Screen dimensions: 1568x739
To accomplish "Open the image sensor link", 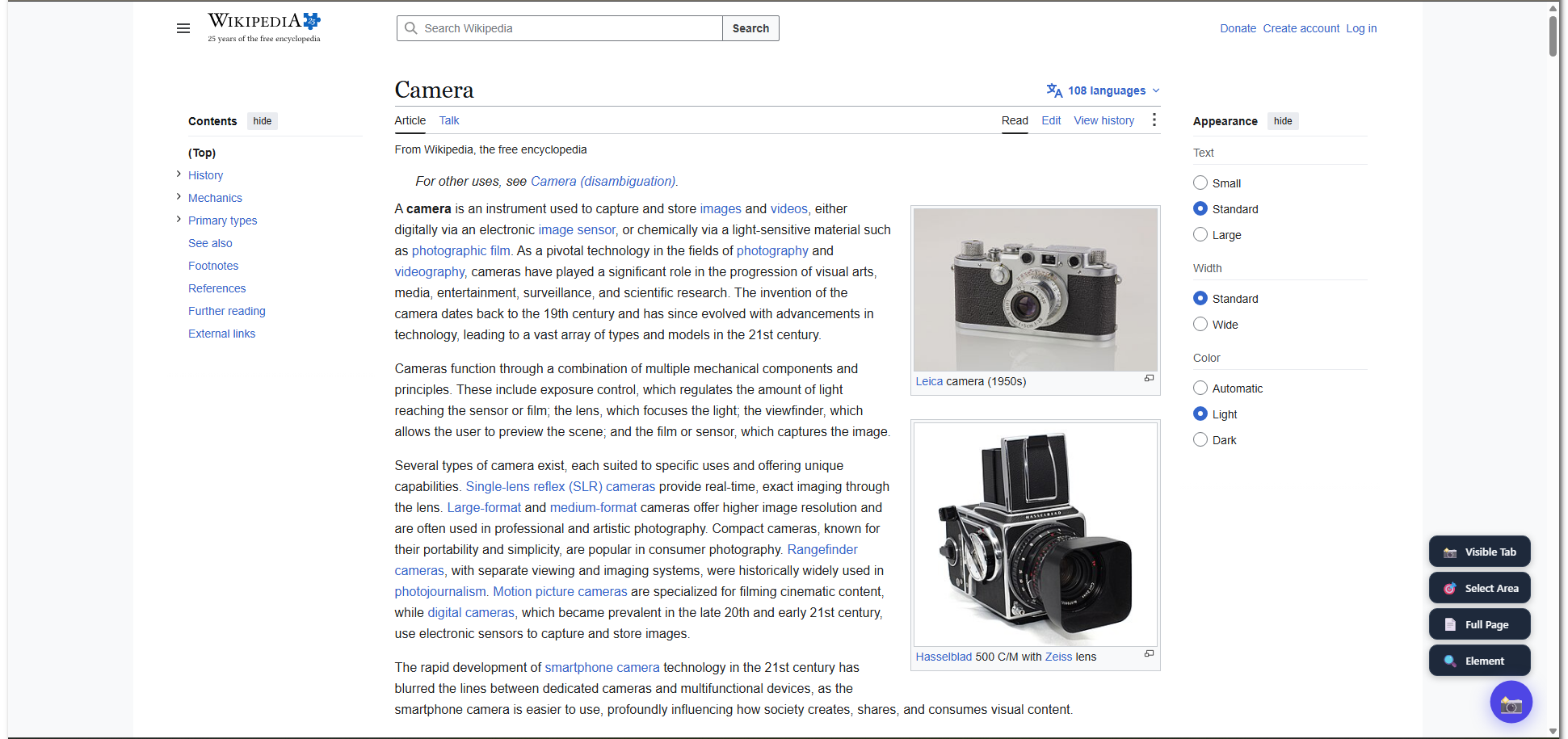I will (x=577, y=230).
